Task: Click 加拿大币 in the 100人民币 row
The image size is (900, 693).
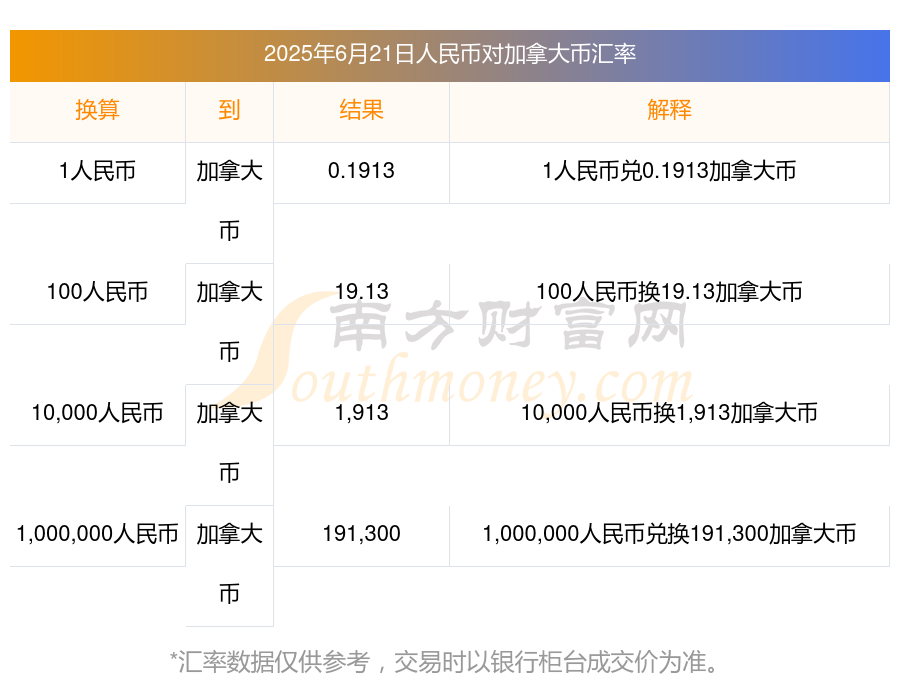Action: tap(229, 322)
